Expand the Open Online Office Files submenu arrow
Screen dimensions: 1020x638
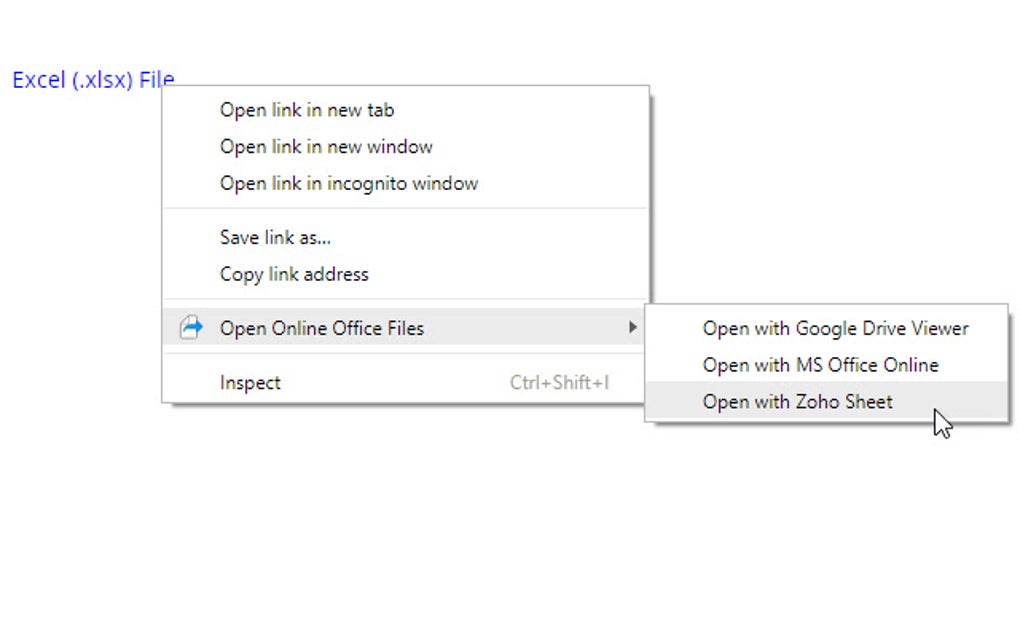[634, 327]
